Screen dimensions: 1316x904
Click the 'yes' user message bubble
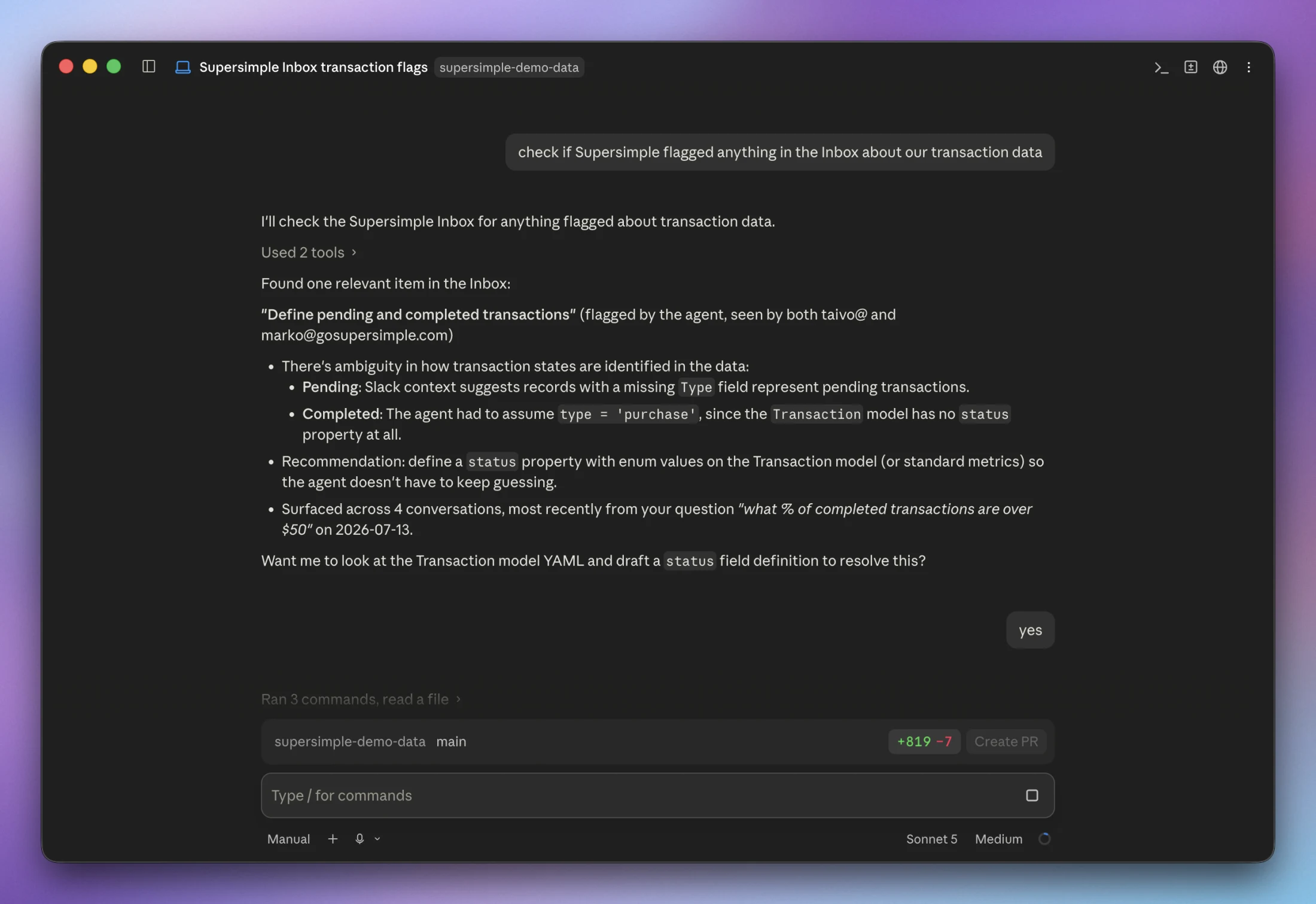pyautogui.click(x=1030, y=630)
